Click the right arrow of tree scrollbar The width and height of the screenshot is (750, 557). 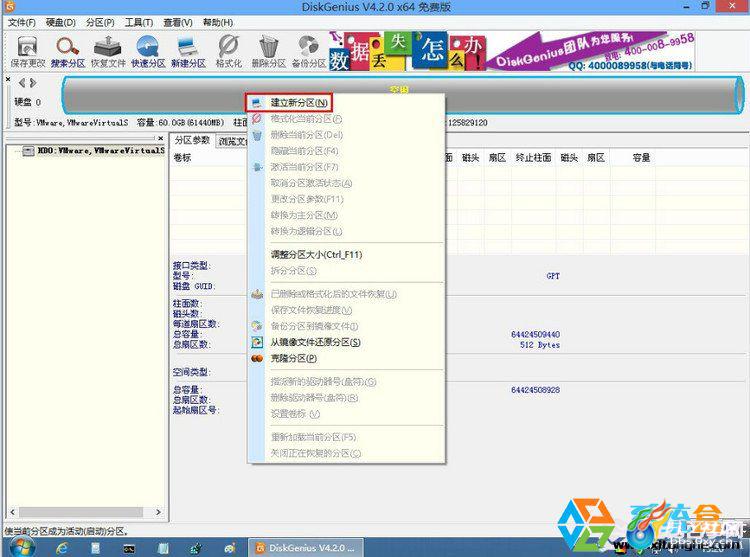pos(158,512)
